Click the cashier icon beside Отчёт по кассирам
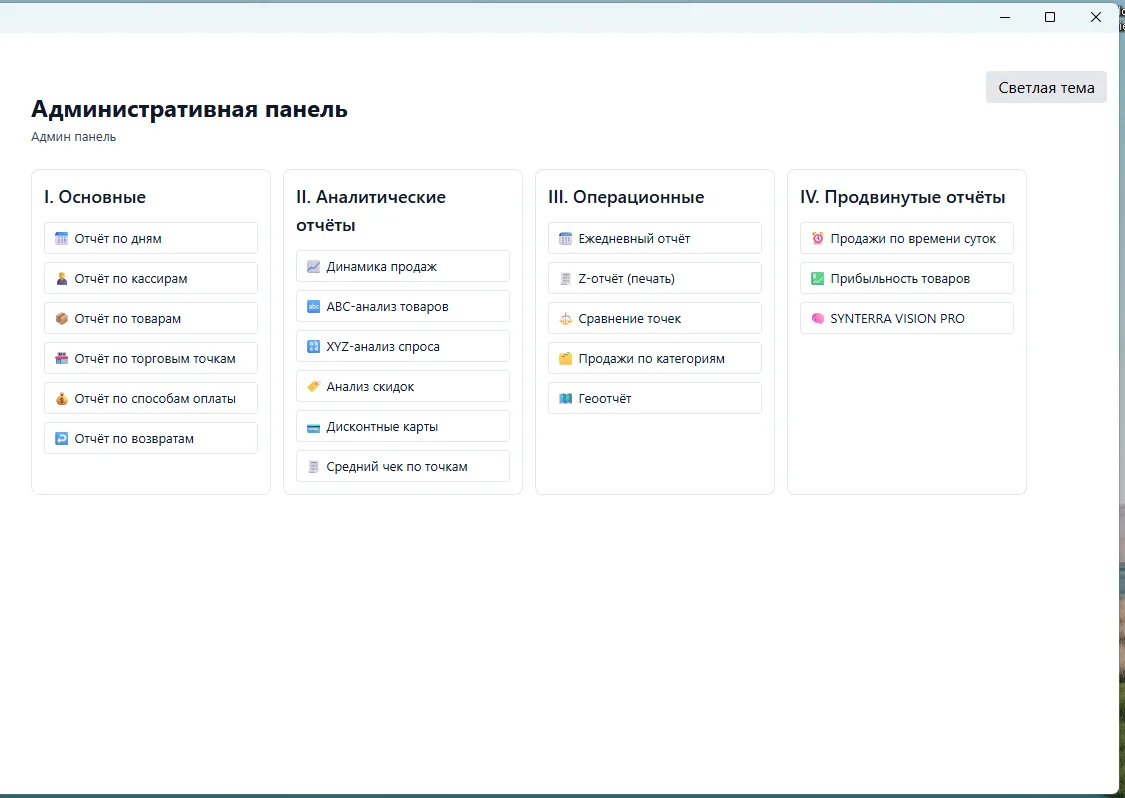 click(x=62, y=278)
